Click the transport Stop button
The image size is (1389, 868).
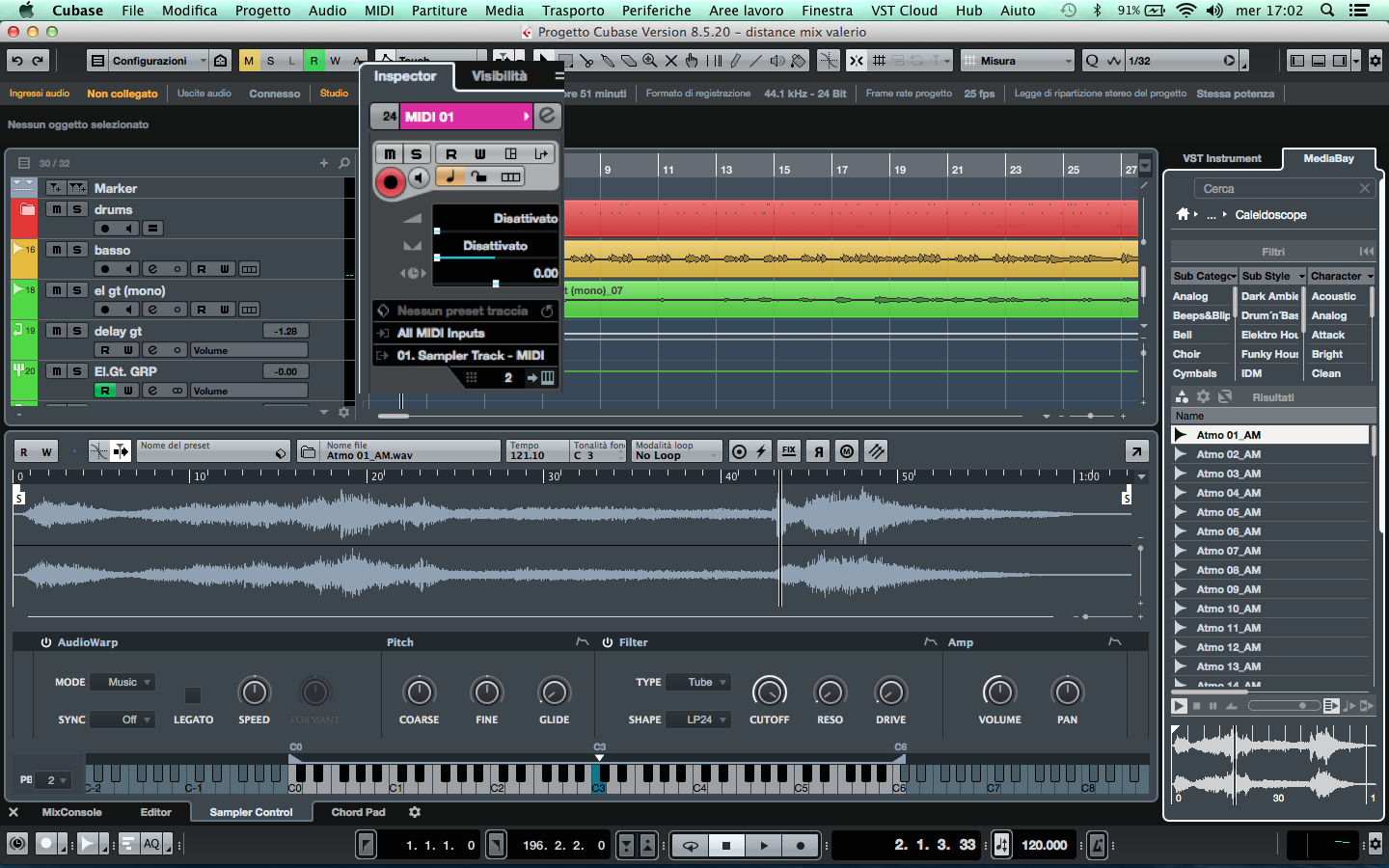[x=726, y=846]
